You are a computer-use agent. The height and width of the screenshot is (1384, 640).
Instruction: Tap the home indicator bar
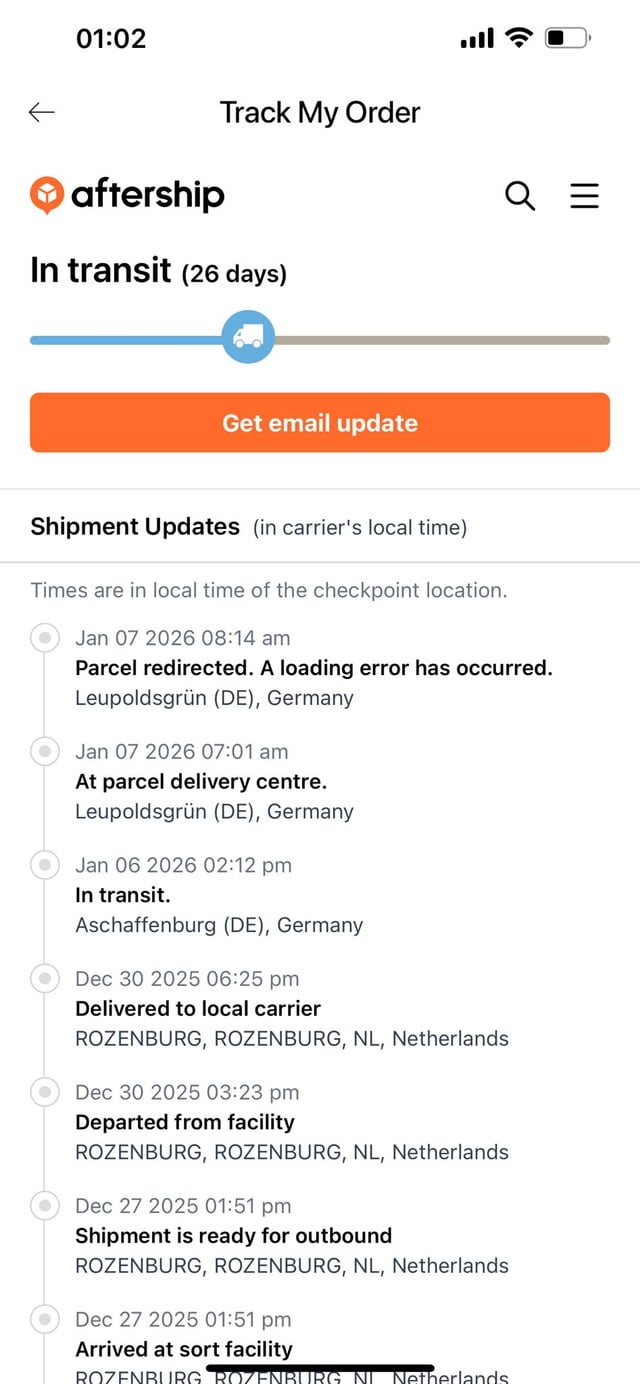tap(320, 1367)
